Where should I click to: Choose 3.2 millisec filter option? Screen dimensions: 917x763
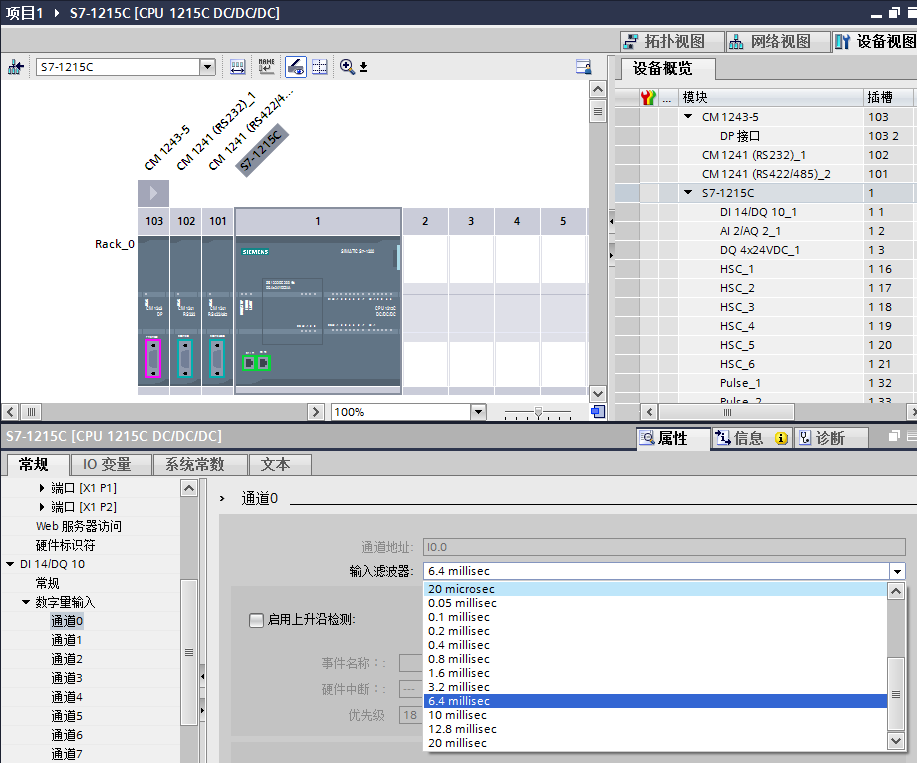pos(655,687)
